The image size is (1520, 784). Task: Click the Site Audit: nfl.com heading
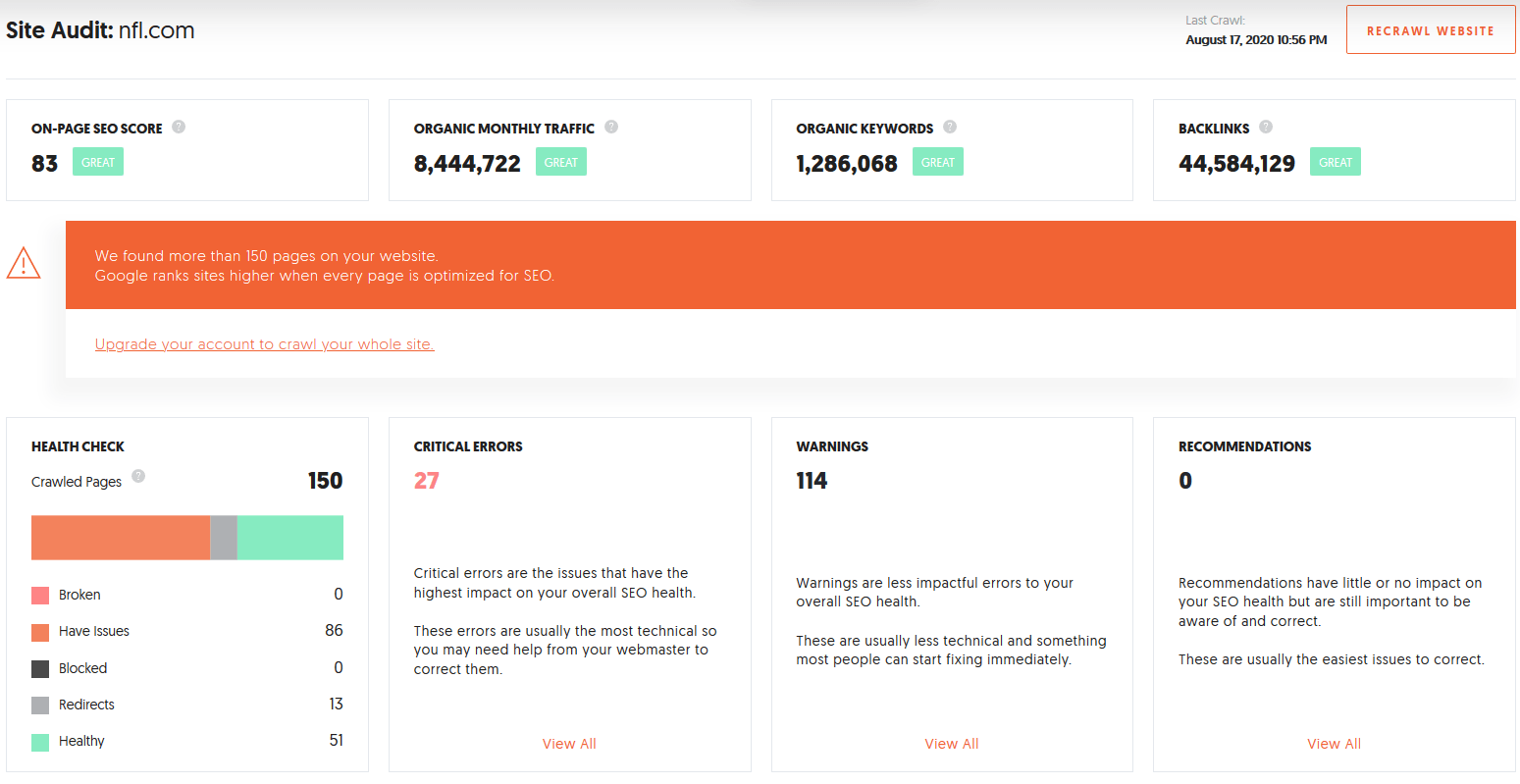pyautogui.click(x=100, y=30)
